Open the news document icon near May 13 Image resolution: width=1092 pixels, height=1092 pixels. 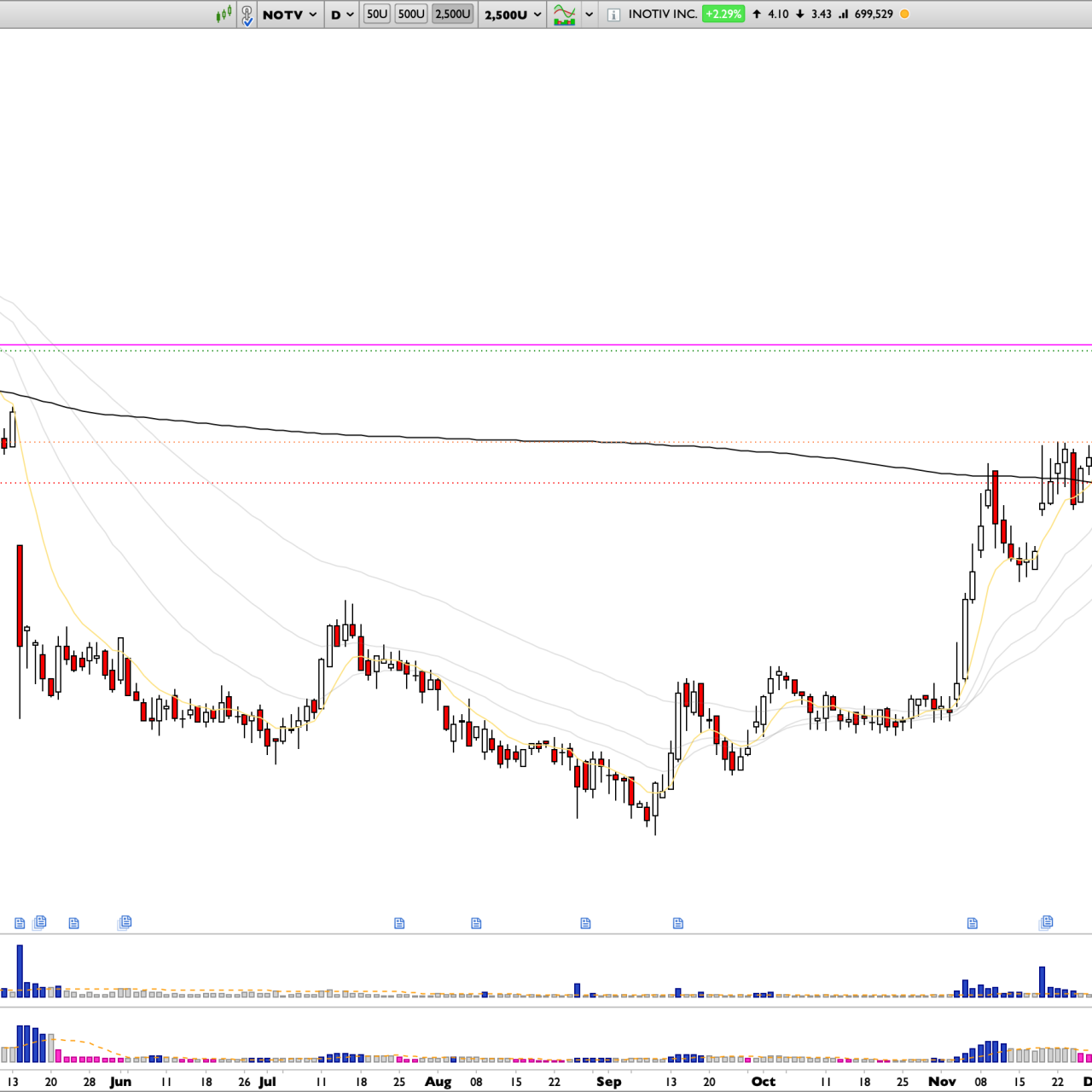pos(20,923)
